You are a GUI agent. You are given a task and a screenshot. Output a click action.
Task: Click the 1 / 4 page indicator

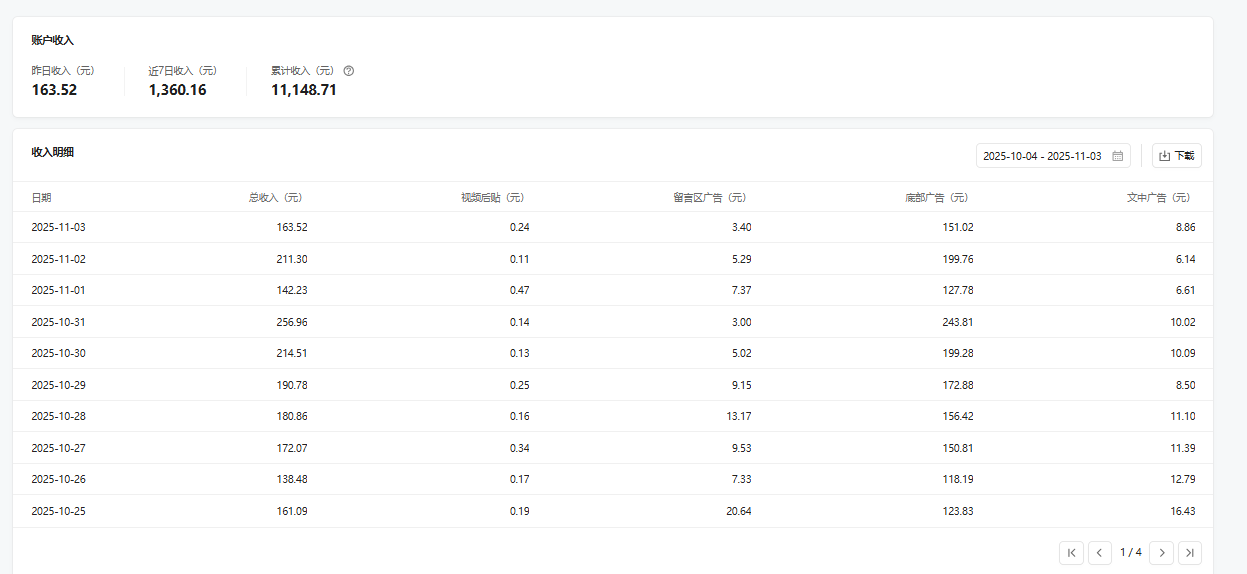pos(1130,552)
